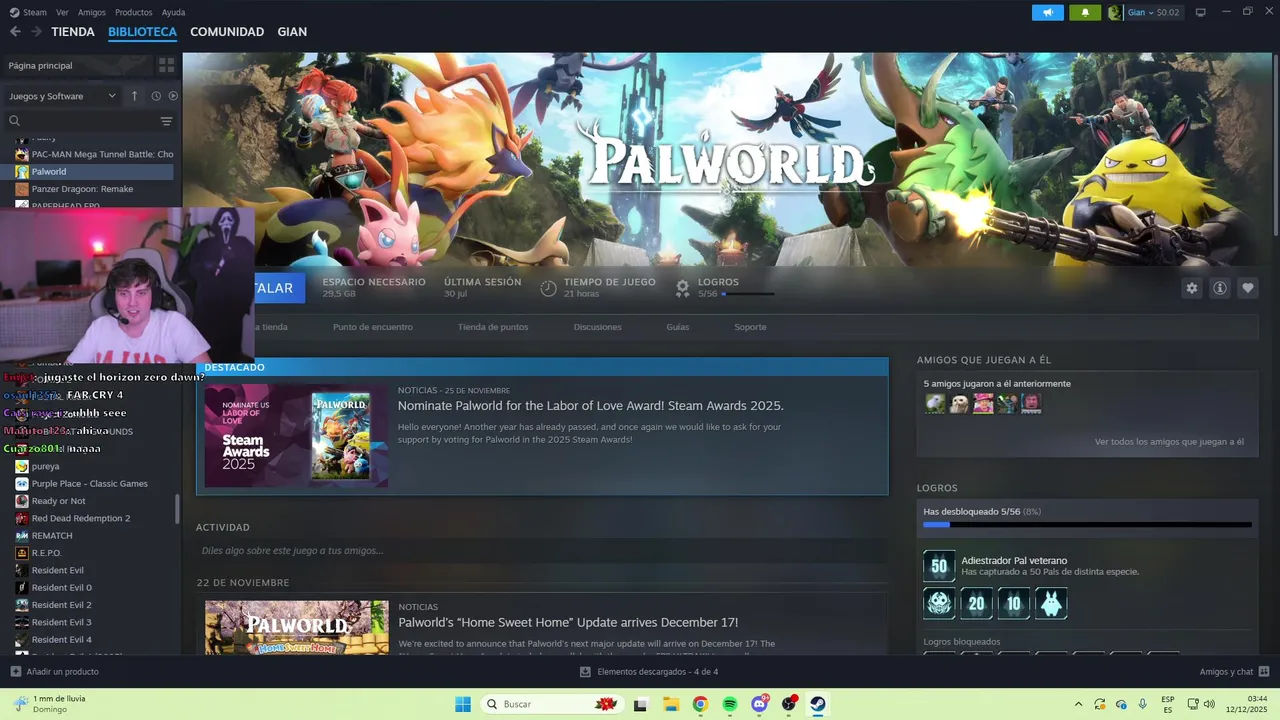Open the achievement badge numbered 50

[939, 566]
